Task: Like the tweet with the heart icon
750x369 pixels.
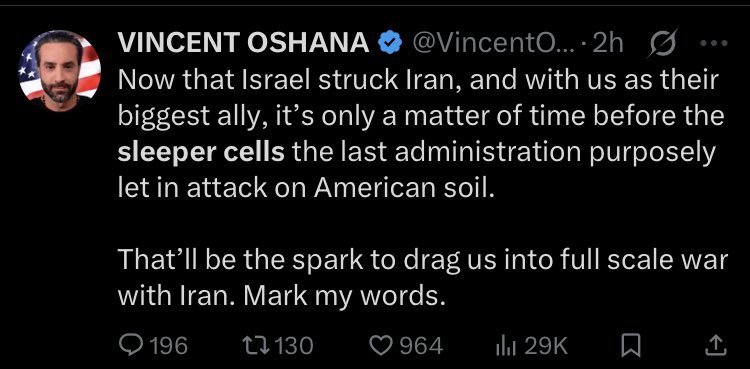Action: (382, 346)
